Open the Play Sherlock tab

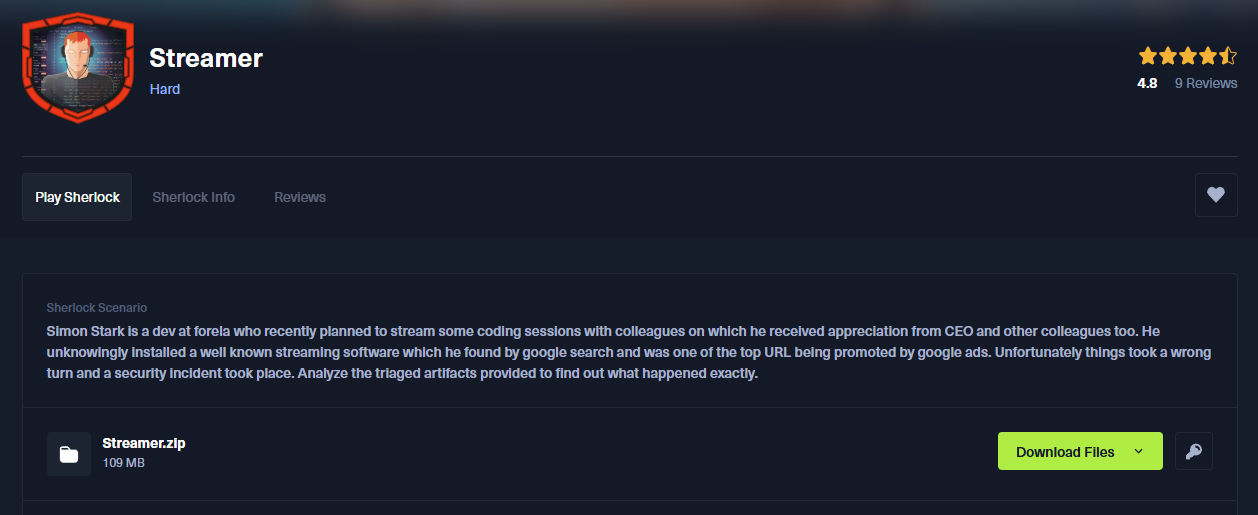77,197
